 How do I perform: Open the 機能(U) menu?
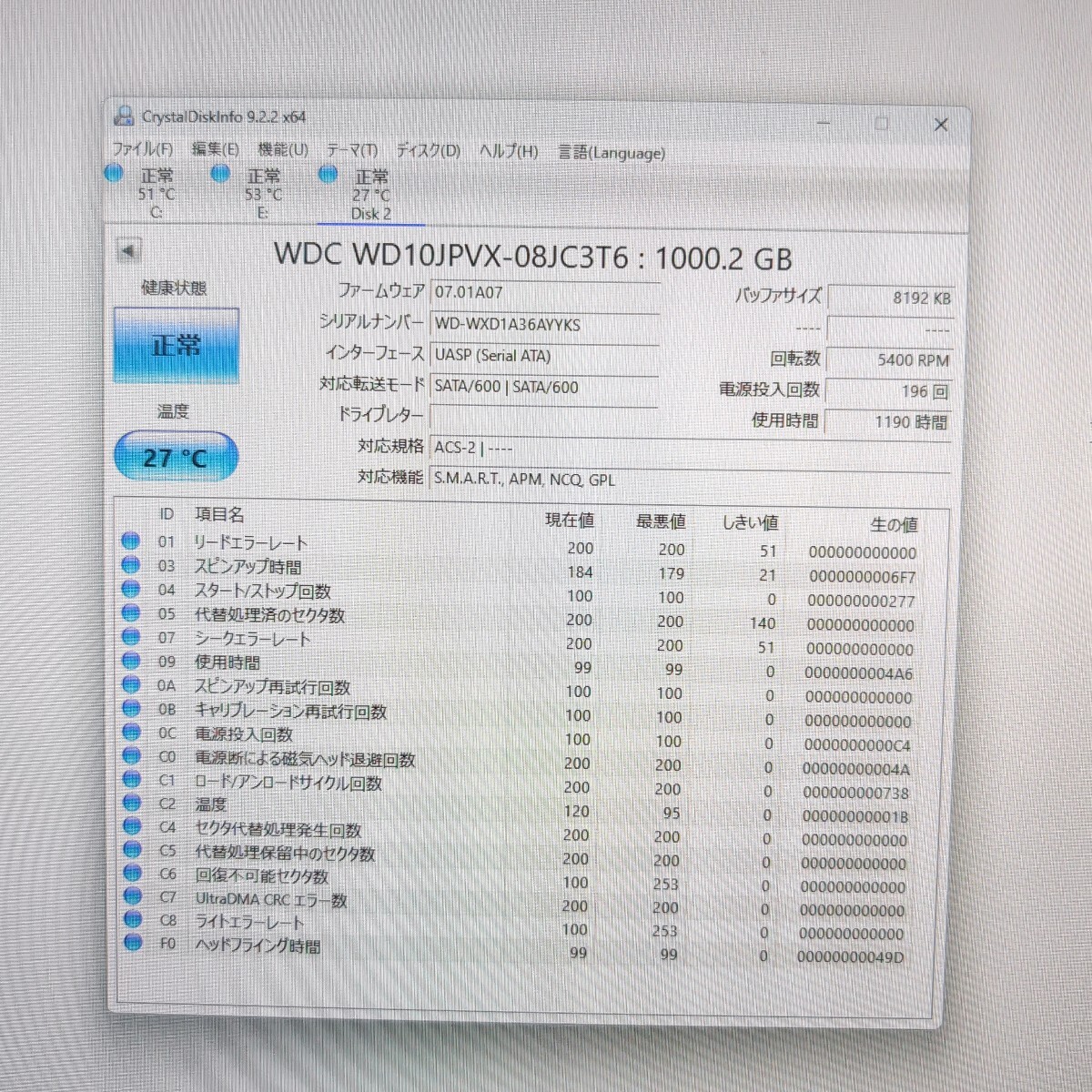(283, 150)
